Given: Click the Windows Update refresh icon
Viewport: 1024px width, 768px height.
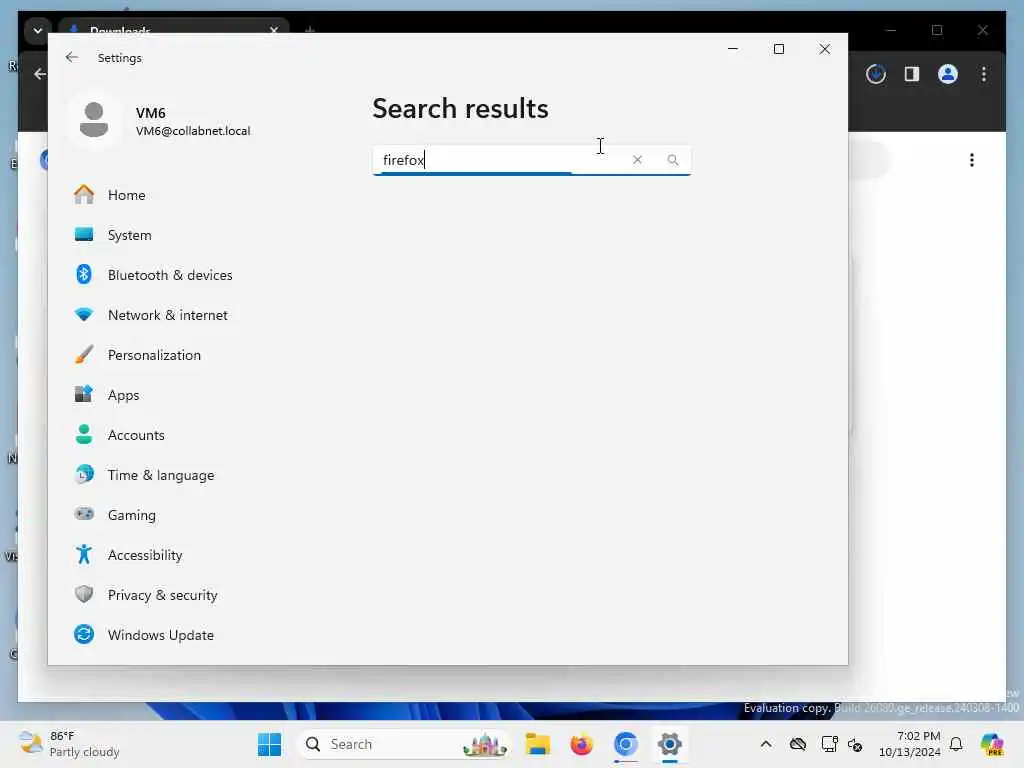Looking at the screenshot, I should (84, 634).
